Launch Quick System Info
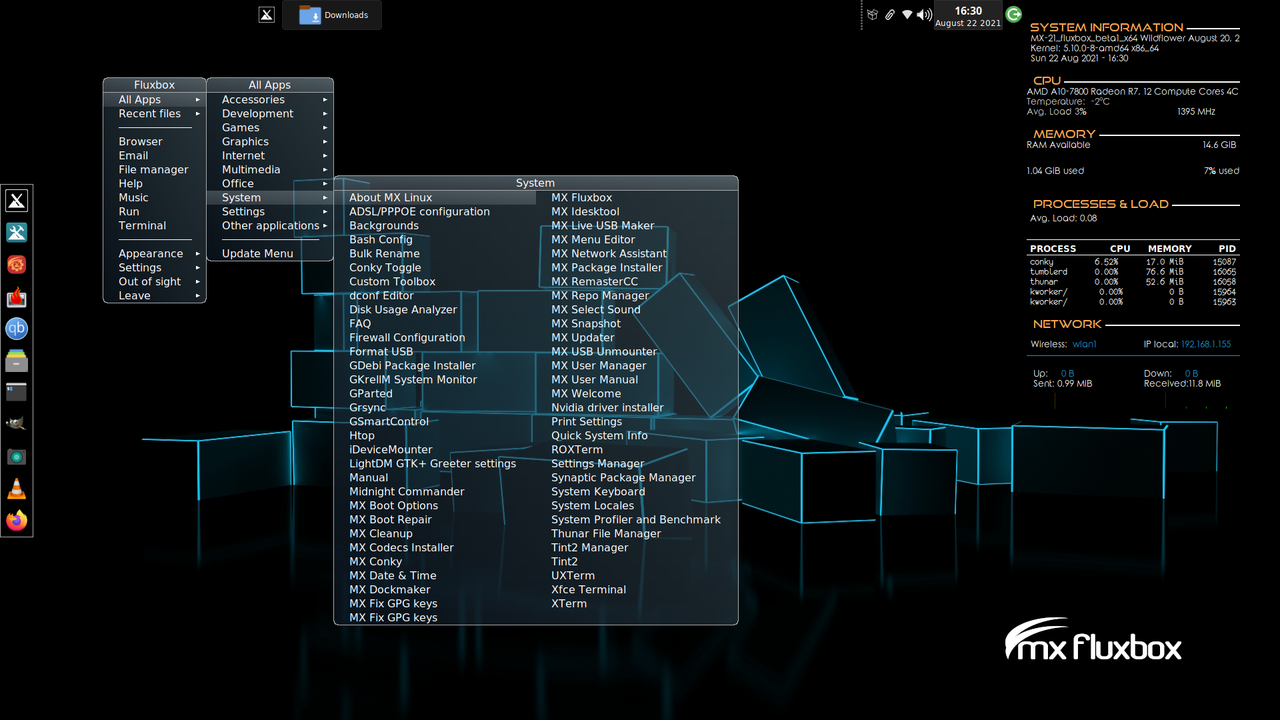The width and height of the screenshot is (1280, 720). (x=637, y=436)
